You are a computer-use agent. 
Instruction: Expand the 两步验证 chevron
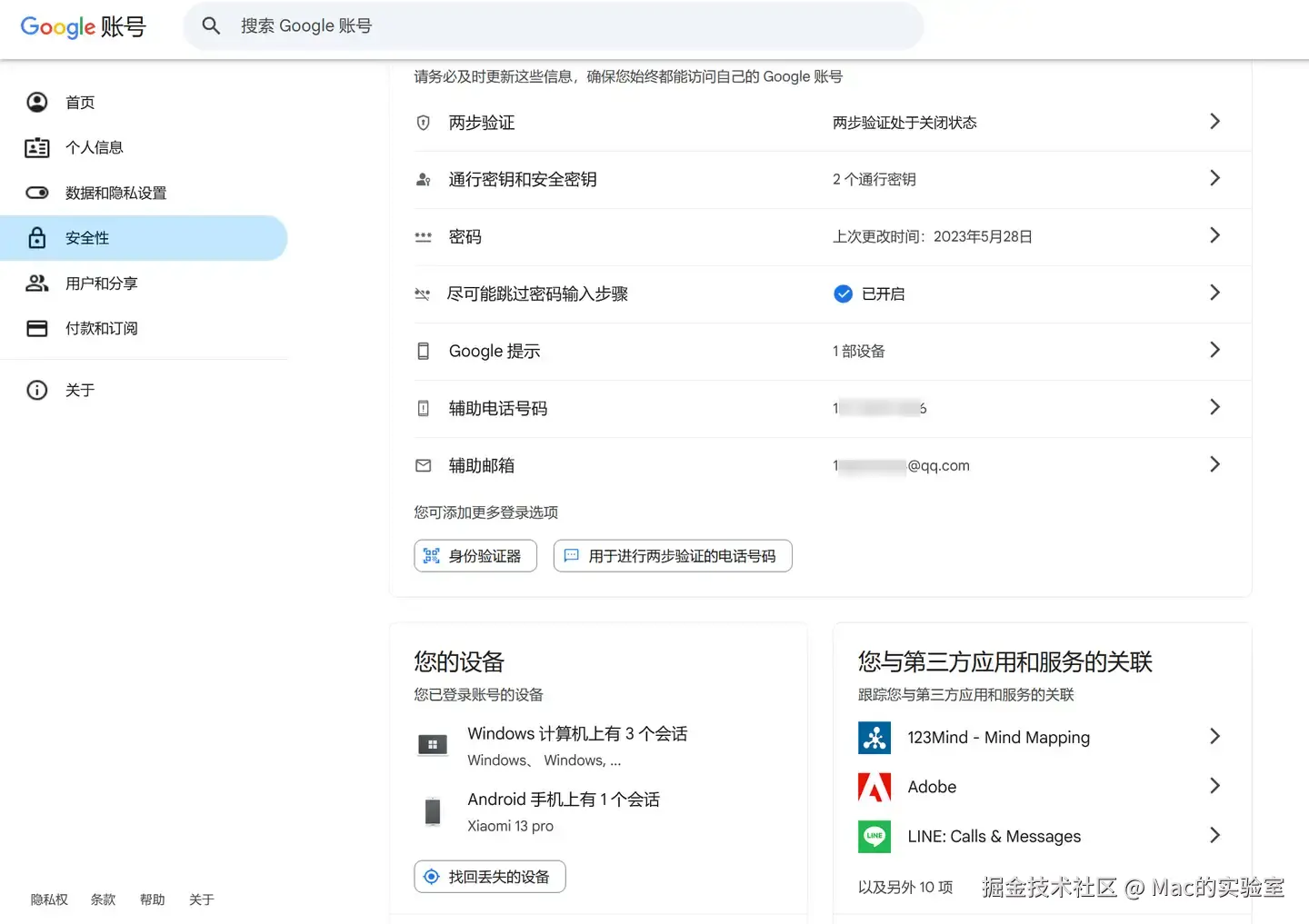1214,122
